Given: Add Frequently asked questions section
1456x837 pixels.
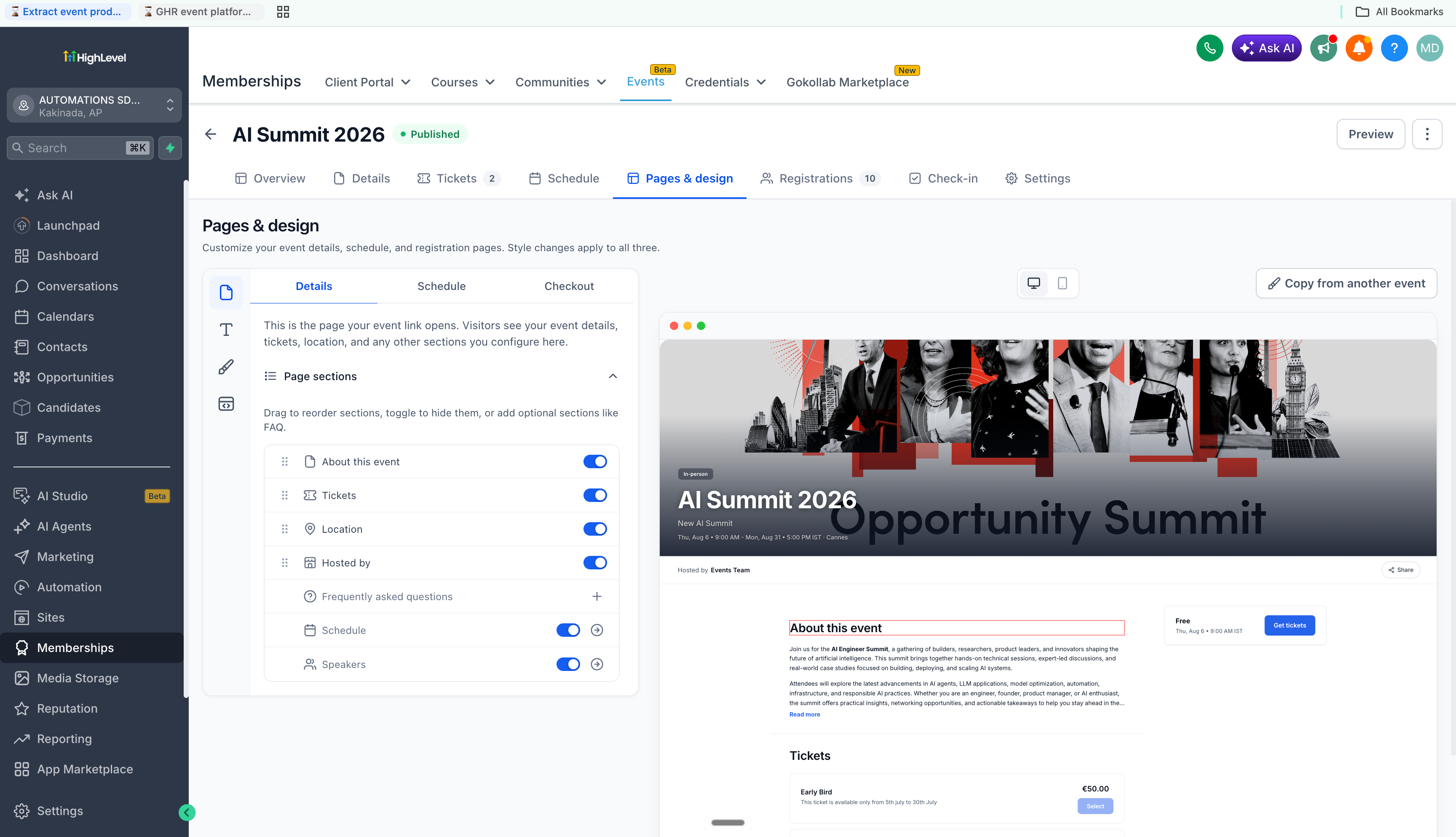Looking at the screenshot, I should [597, 596].
